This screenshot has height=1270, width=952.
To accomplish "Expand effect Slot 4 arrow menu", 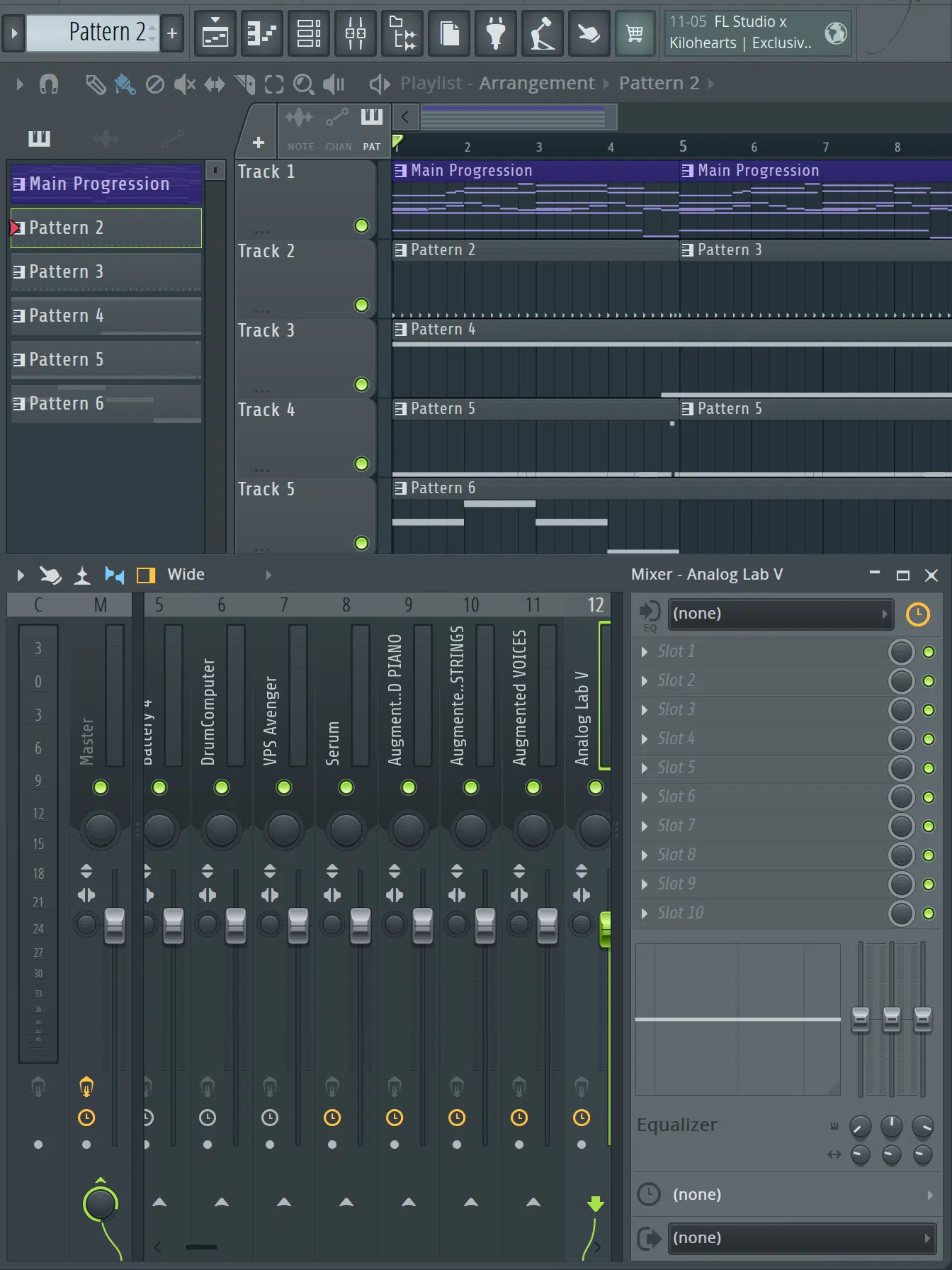I will pyautogui.click(x=644, y=739).
